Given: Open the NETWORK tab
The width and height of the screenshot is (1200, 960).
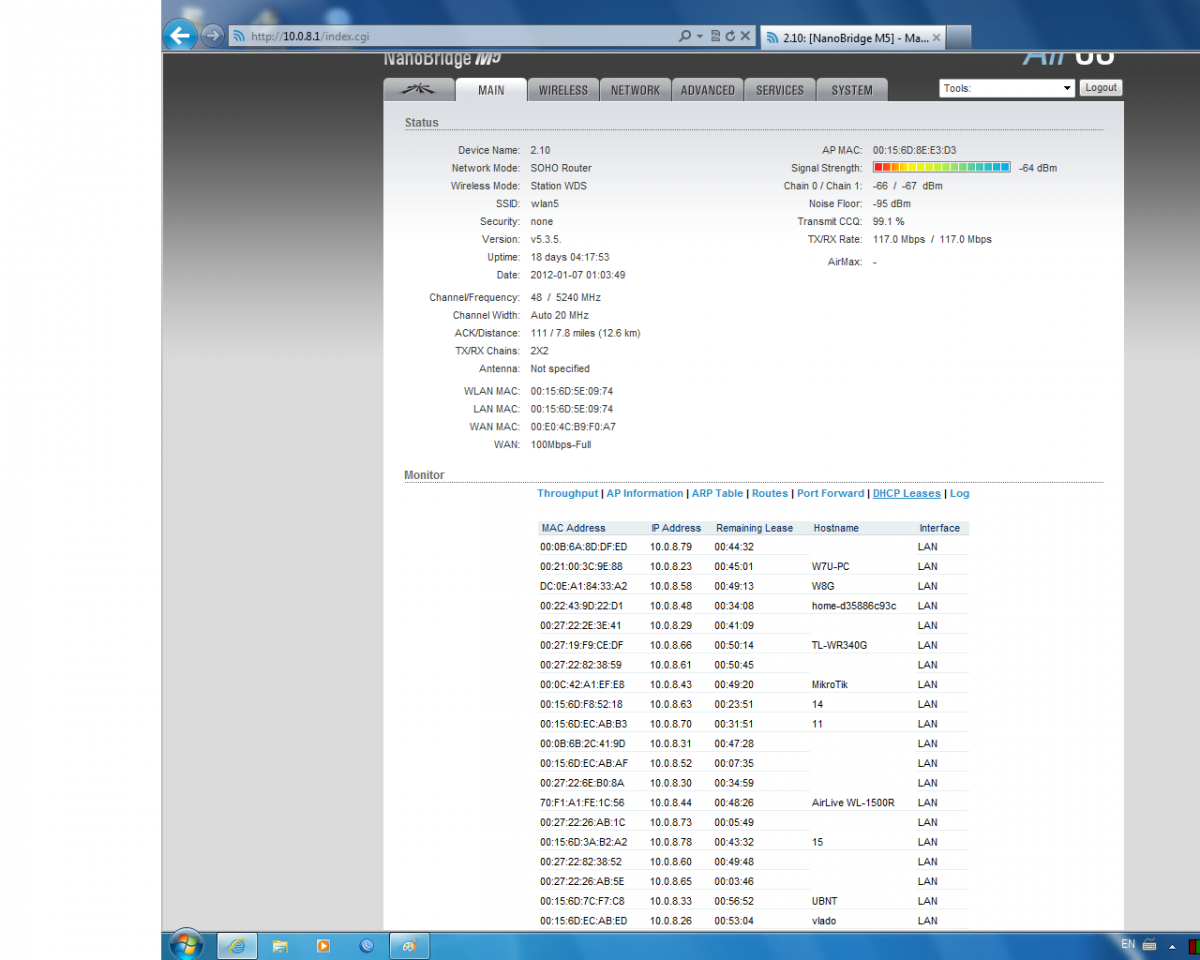Looking at the screenshot, I should click(635, 90).
